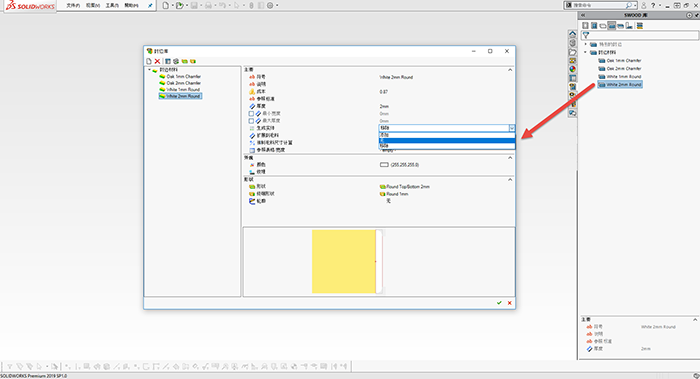Click the first panel-type icon in SWOOD toolbar
The image size is (700, 379).
coord(585,26)
